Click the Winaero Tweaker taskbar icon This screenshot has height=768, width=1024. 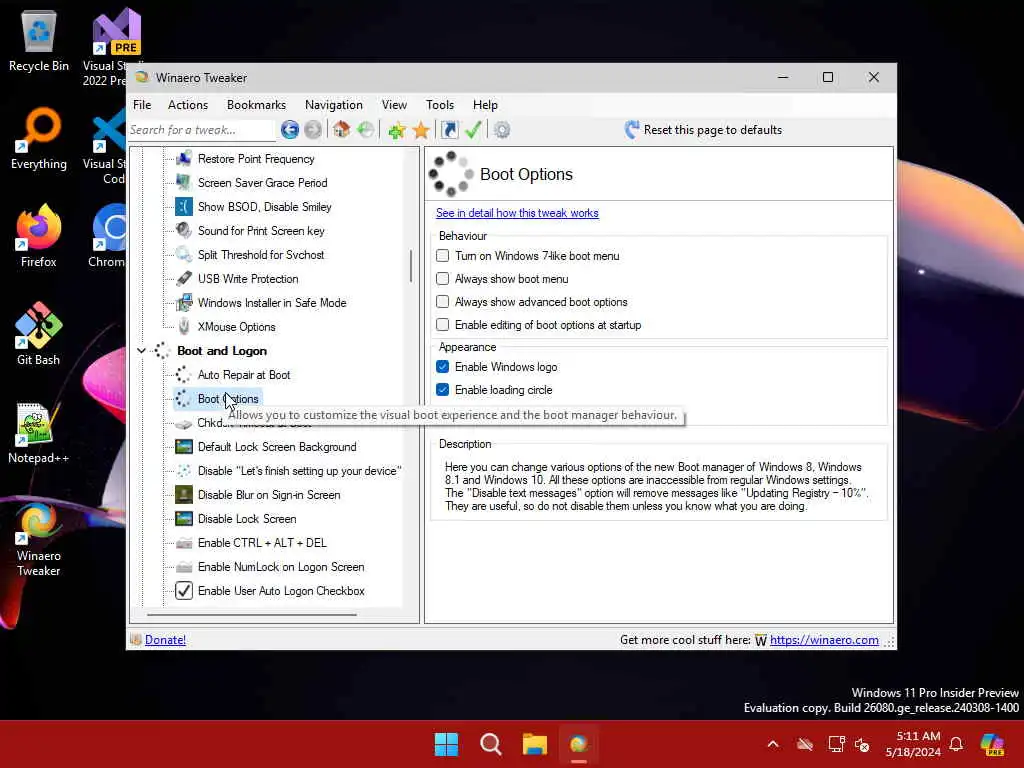point(579,744)
